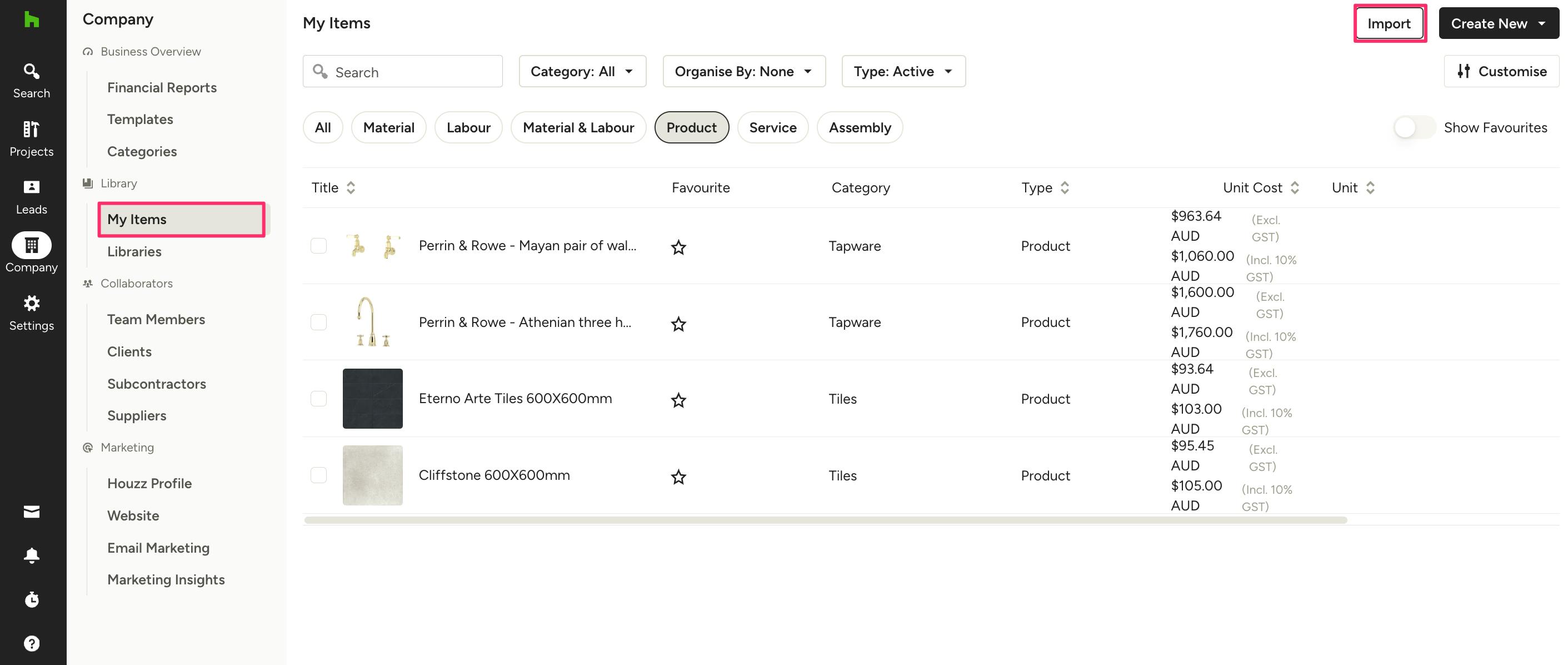The image size is (1568, 665).
Task: Expand the Category: All dropdown
Action: [582, 71]
